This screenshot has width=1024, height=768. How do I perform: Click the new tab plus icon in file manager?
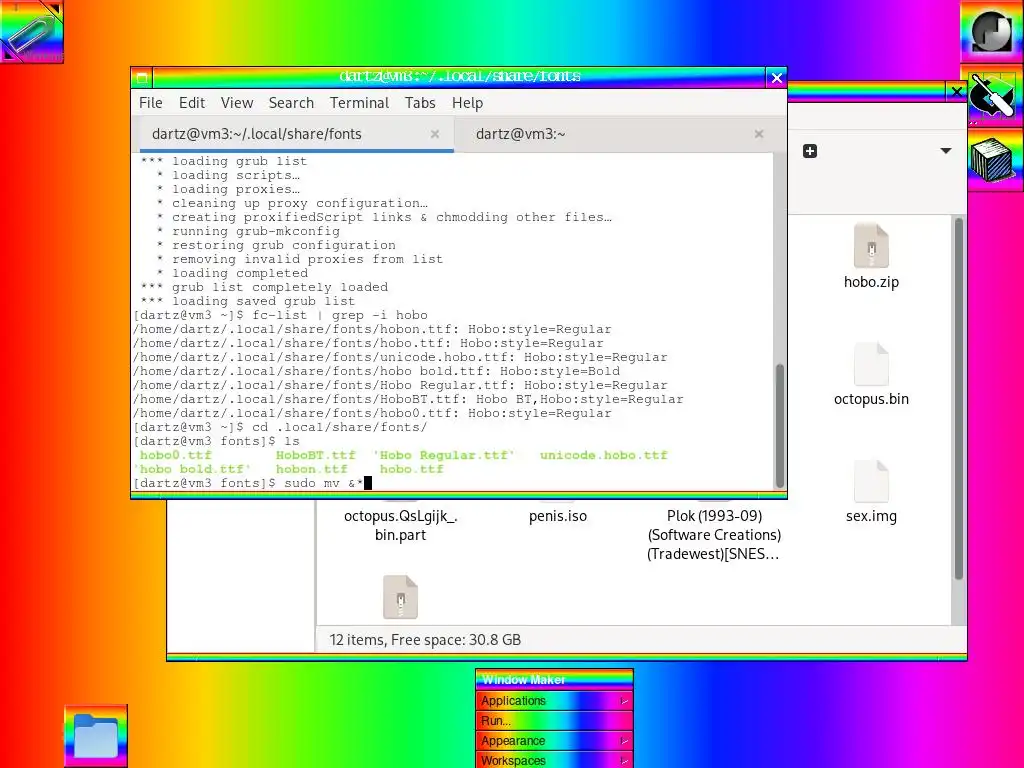[x=810, y=152]
